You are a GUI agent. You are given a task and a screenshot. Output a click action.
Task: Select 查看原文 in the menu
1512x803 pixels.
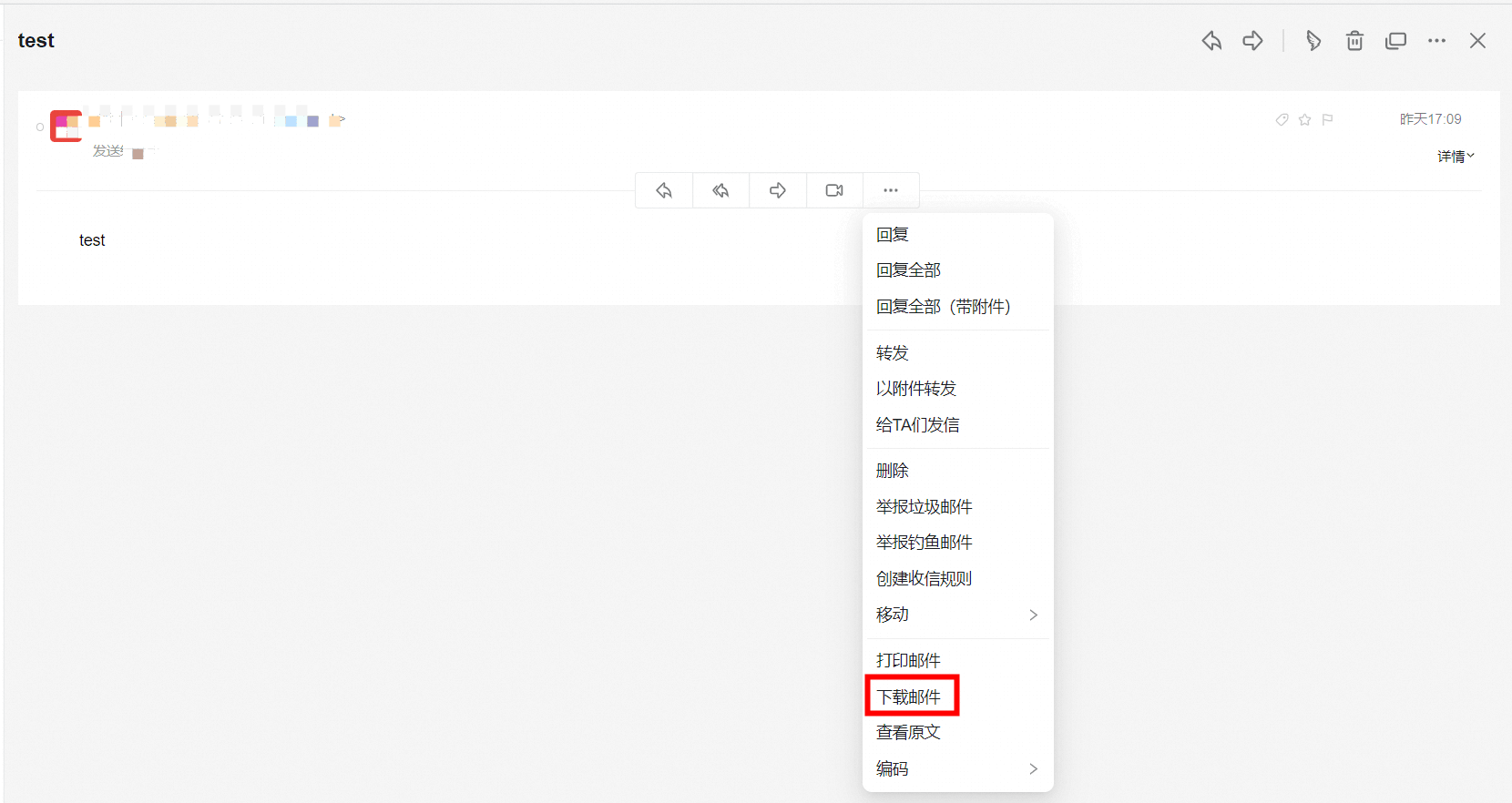click(958, 733)
